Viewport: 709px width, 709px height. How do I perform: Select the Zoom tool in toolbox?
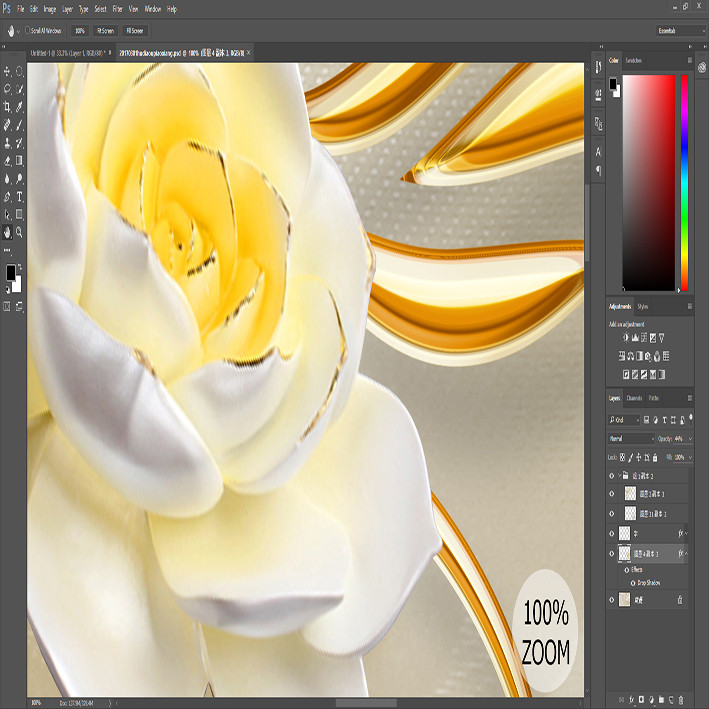(x=19, y=232)
